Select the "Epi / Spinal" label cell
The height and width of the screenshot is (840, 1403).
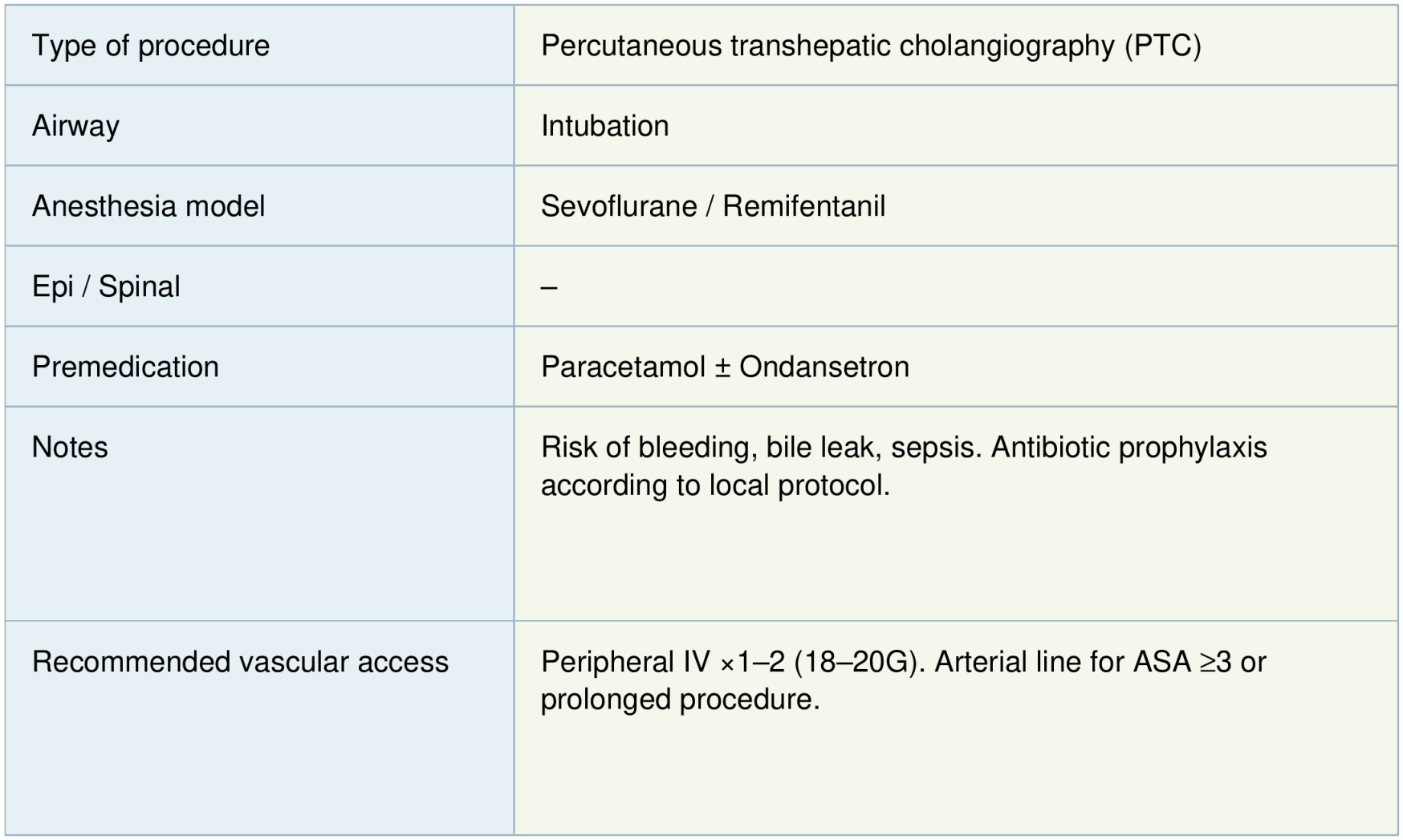(106, 286)
